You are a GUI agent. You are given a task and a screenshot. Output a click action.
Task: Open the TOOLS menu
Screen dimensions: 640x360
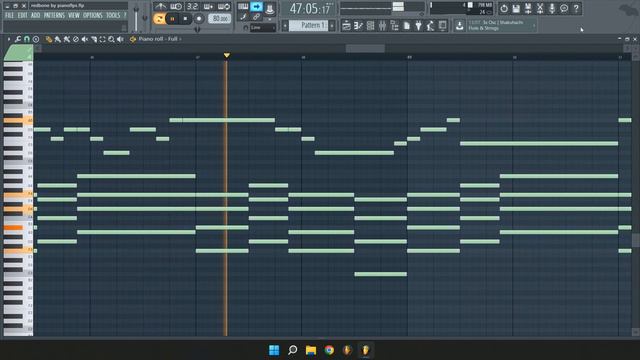tap(113, 15)
